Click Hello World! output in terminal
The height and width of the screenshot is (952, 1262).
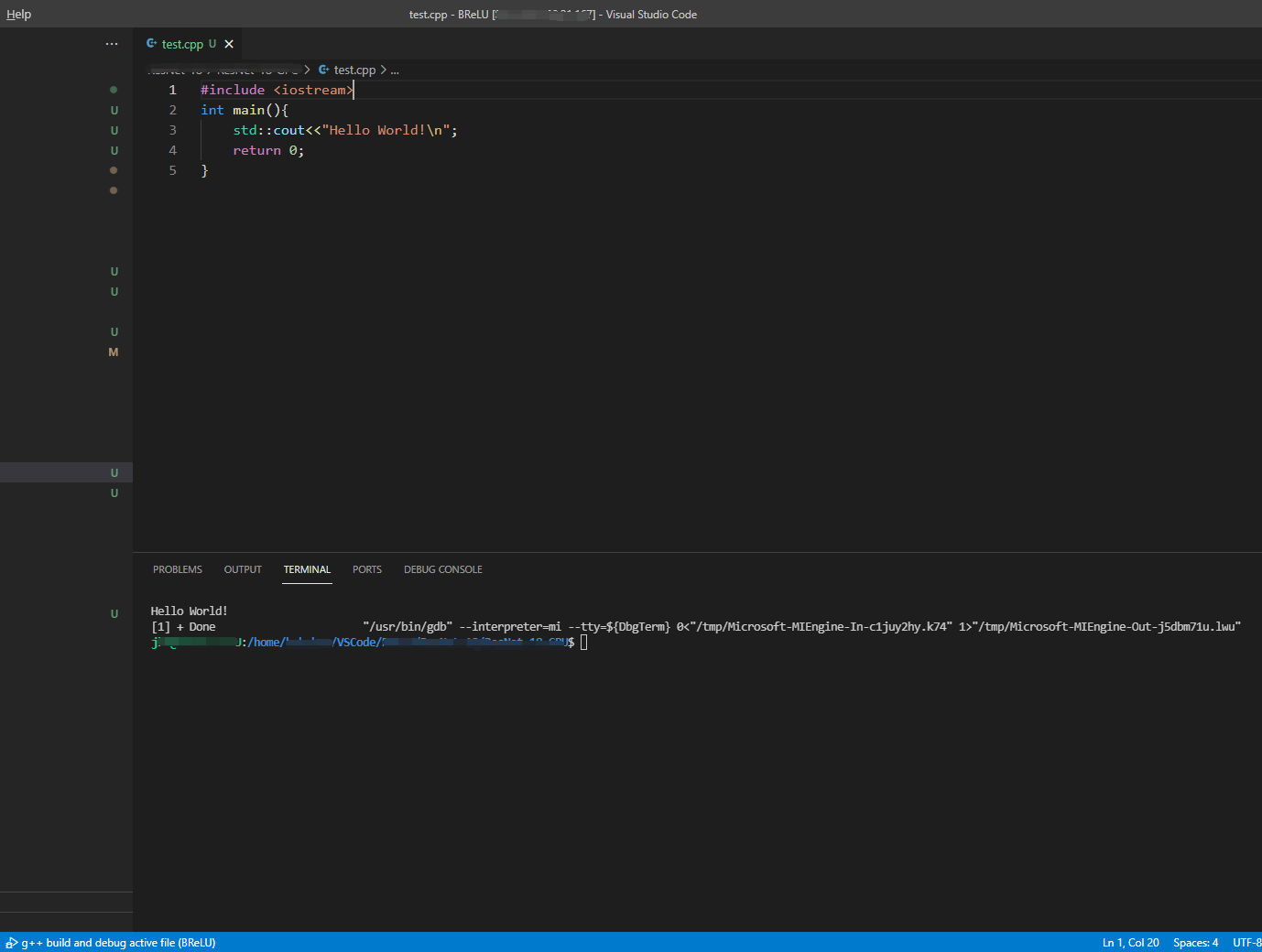189,611
